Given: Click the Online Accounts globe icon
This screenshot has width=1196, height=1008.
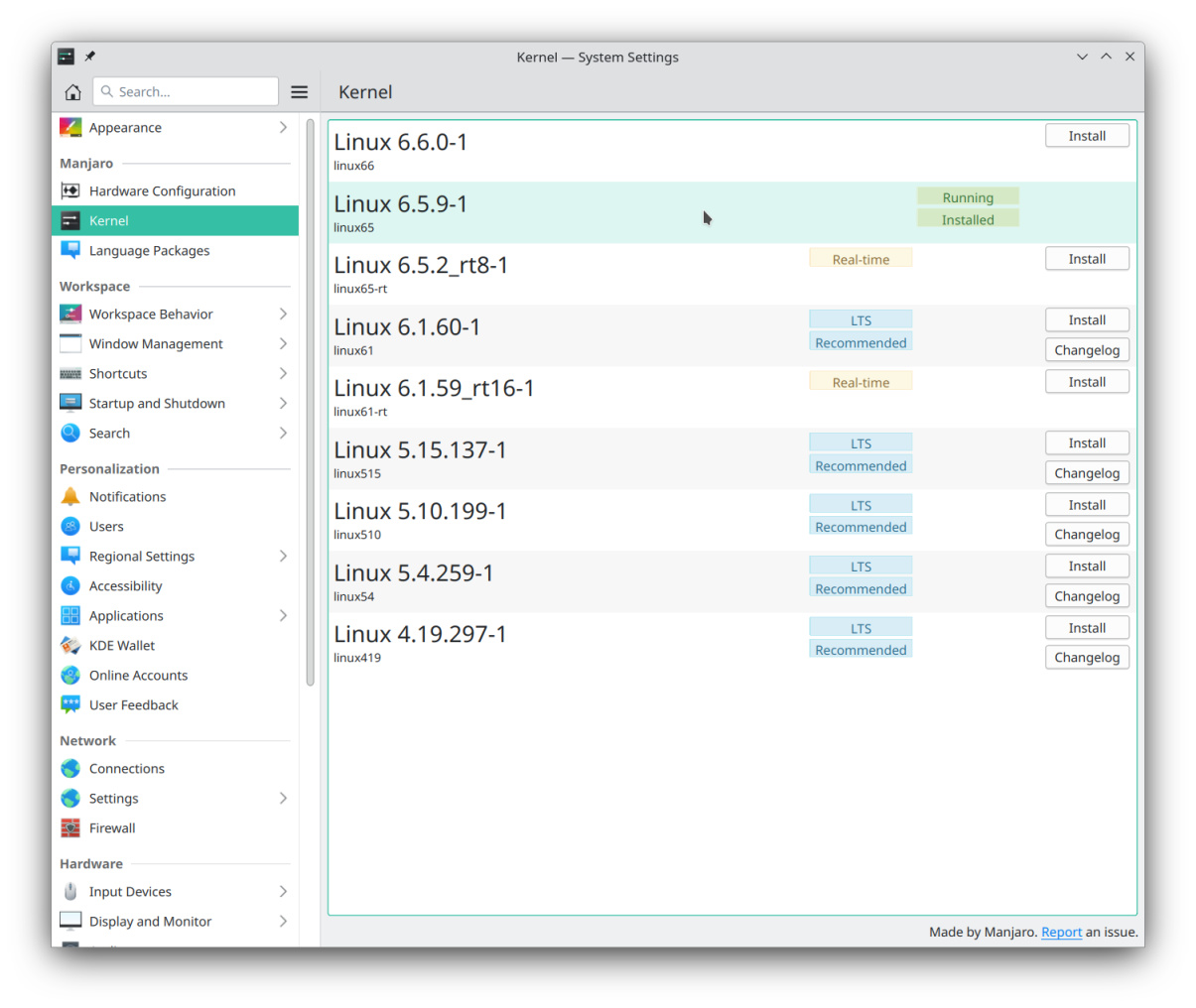Looking at the screenshot, I should pos(70,676).
